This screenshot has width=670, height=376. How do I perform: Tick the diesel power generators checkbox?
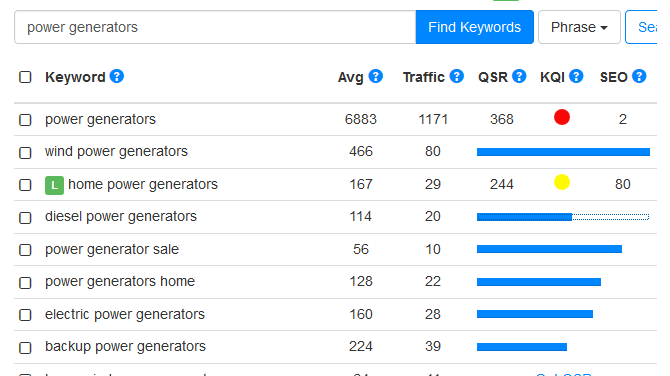25,217
